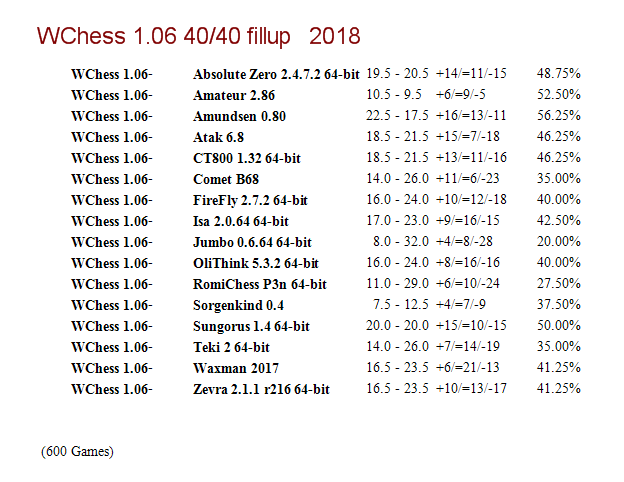
Task: Click OliThink 5.3.2 64-bit opponent
Action: [x=255, y=263]
